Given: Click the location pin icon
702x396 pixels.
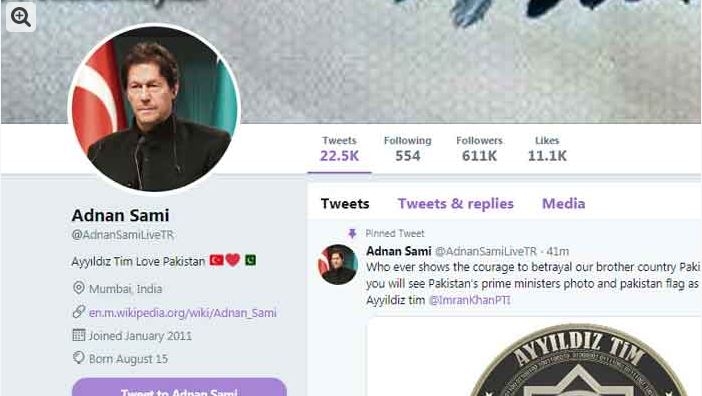Looking at the screenshot, I should tap(79, 288).
